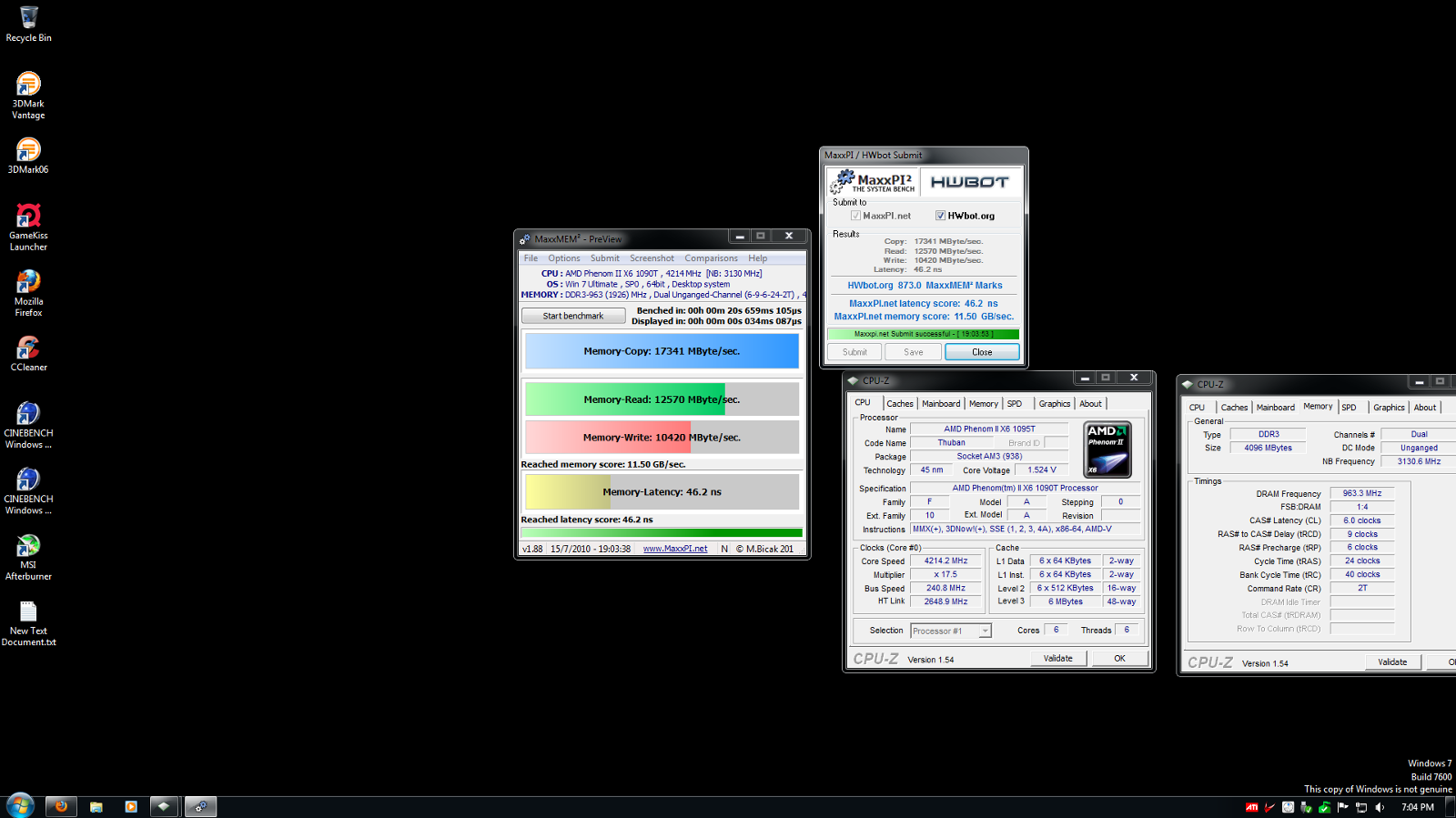
Task: Click MaxxPI² logo in submit window
Action: 873,182
